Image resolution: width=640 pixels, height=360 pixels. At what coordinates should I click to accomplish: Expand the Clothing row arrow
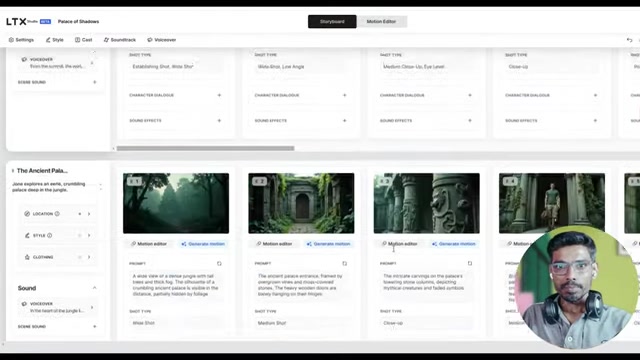(x=89, y=257)
